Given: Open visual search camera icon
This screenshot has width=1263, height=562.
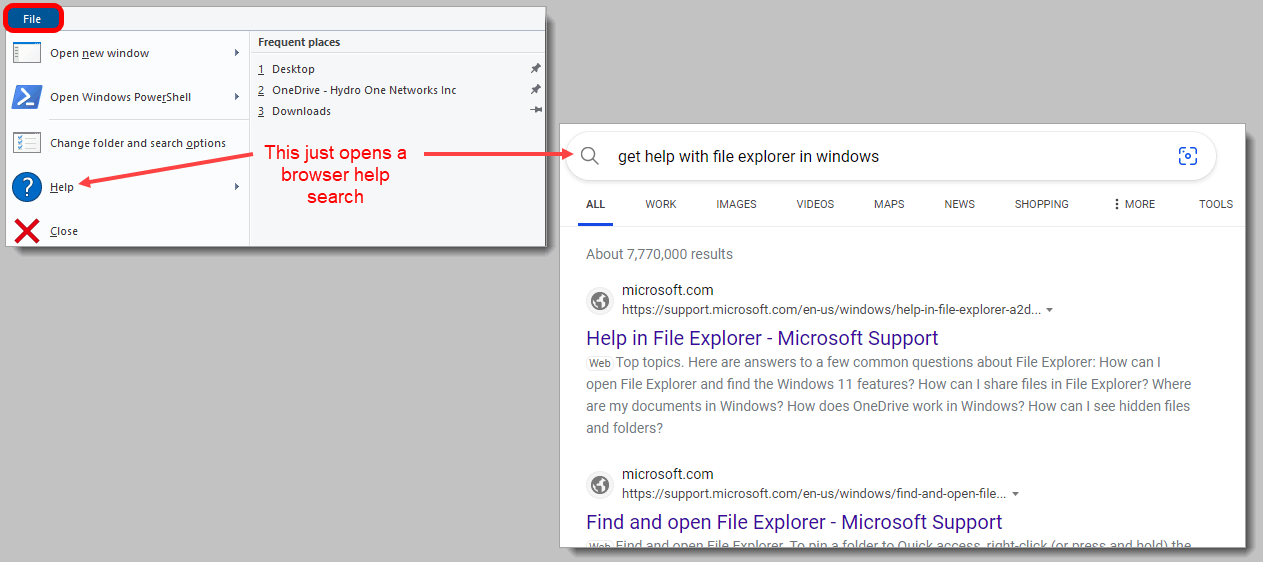Looking at the screenshot, I should point(1187,156).
